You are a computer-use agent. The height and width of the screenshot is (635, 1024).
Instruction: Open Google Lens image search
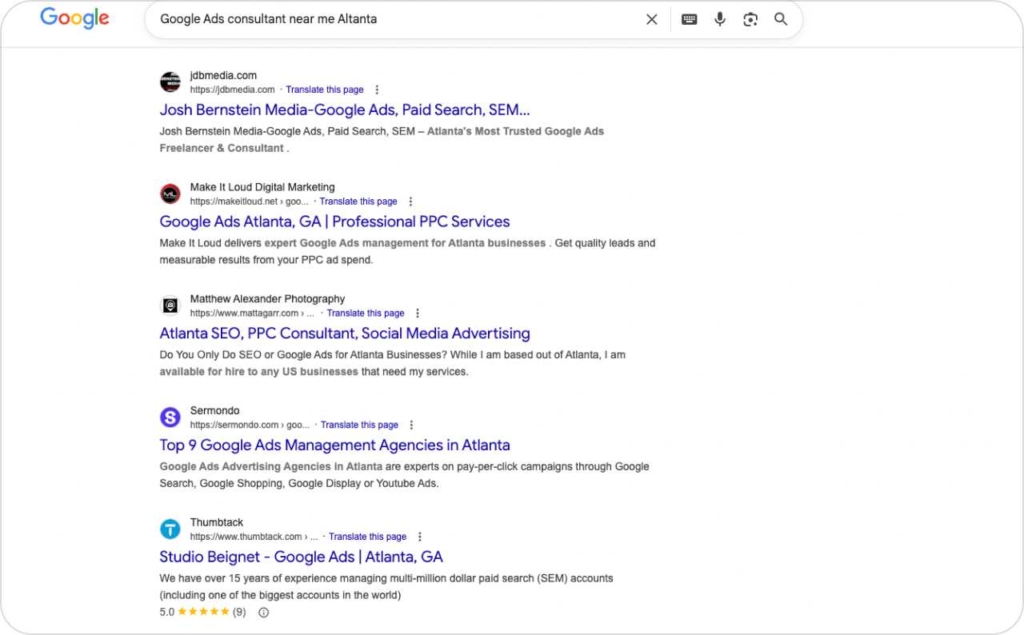click(x=750, y=19)
